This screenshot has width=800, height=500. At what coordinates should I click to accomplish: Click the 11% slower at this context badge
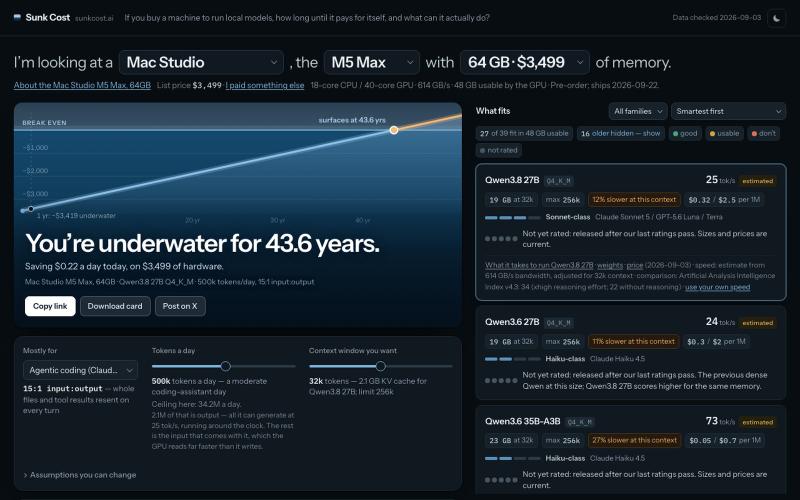click(633, 341)
